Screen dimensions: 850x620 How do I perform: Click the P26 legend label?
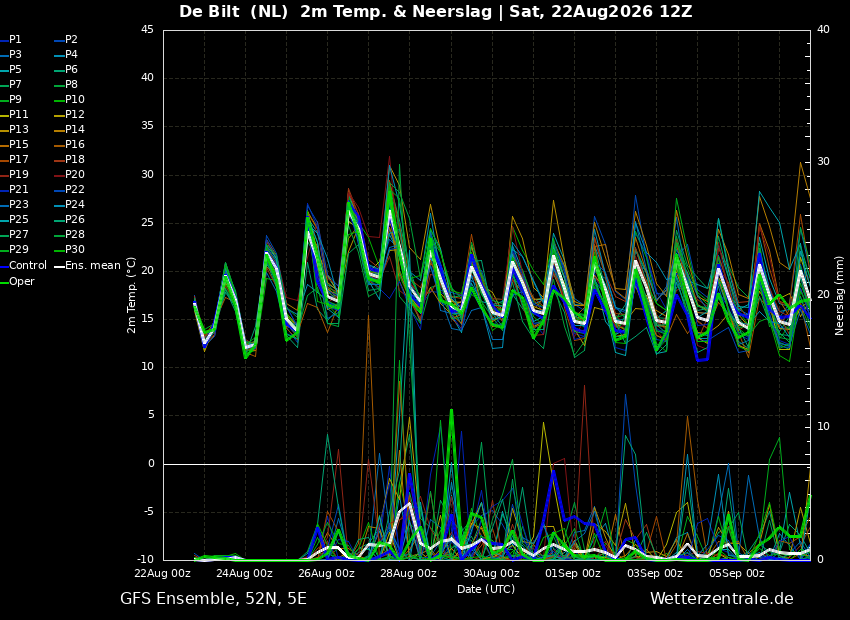(75, 219)
